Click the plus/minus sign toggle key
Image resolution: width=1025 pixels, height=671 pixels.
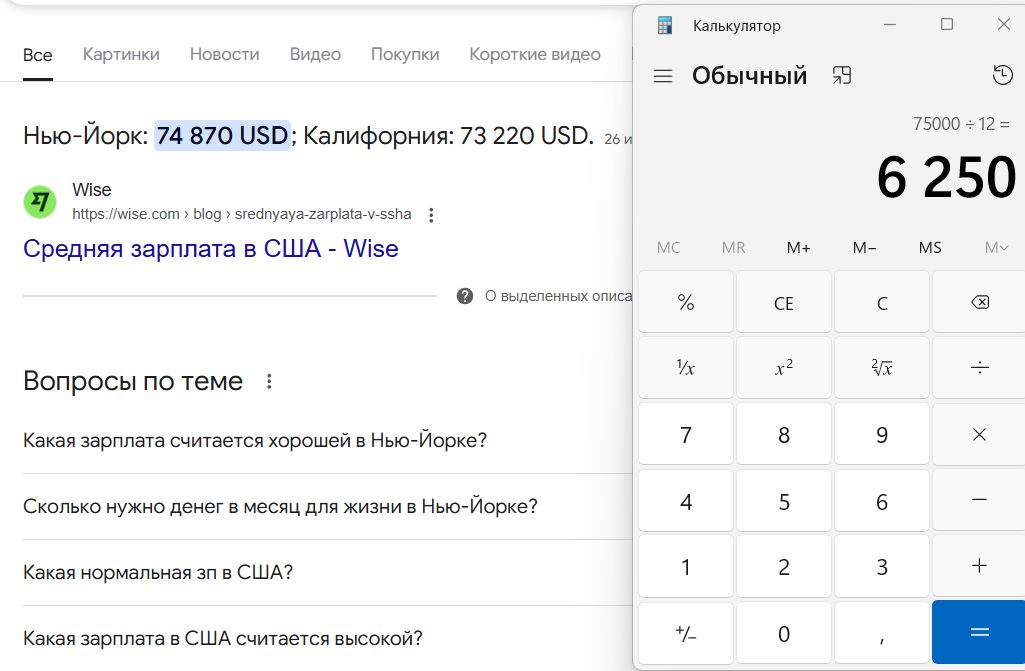click(686, 632)
